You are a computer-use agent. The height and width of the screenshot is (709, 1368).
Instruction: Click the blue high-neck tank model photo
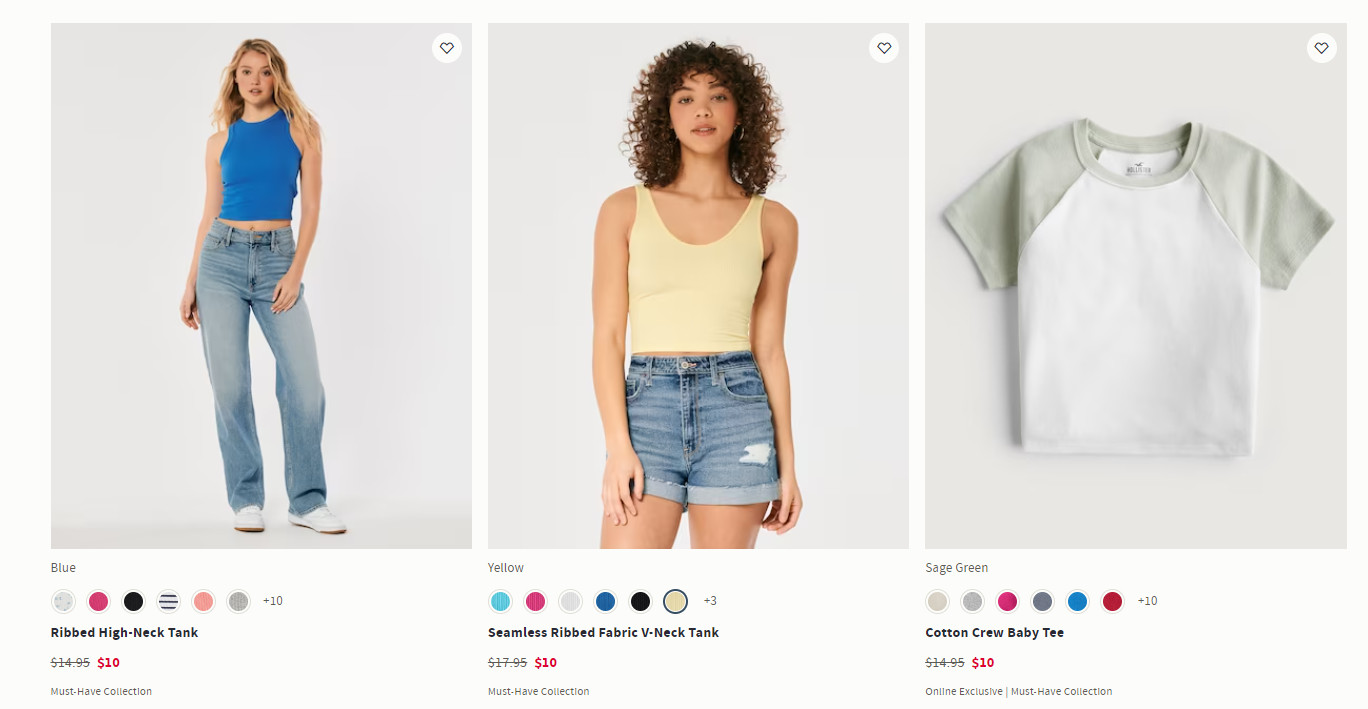click(x=261, y=285)
